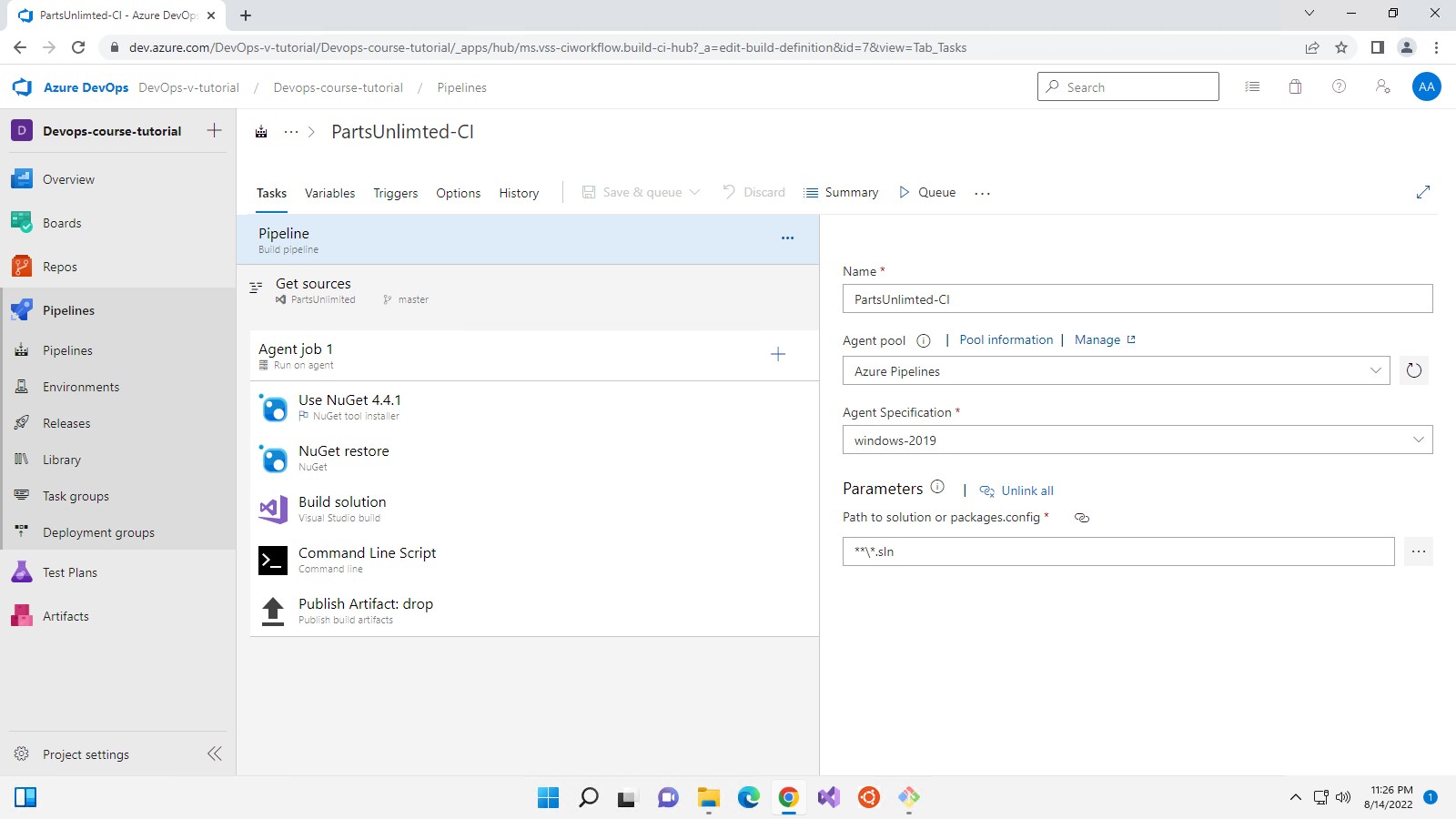Switch to the Tasks tab
1456x819 pixels.
[271, 193]
